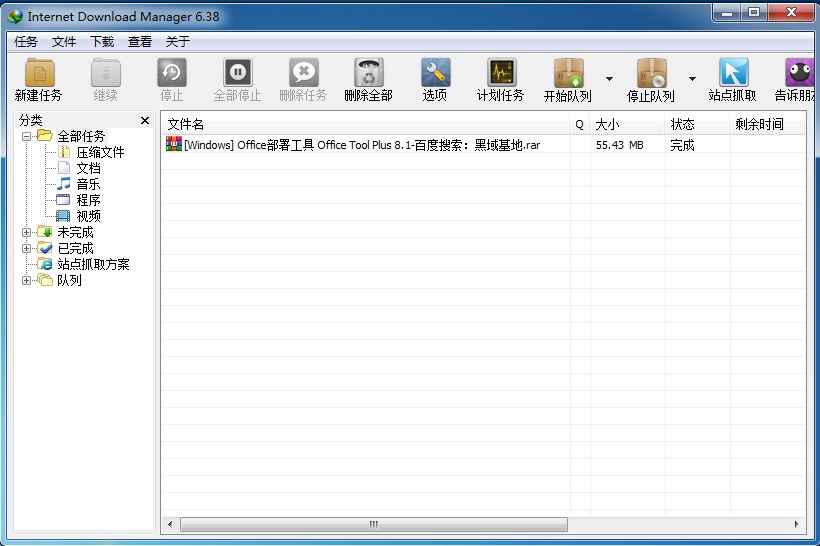Click the 删除任务 delete task icon
The height and width of the screenshot is (546, 820).
click(x=303, y=73)
